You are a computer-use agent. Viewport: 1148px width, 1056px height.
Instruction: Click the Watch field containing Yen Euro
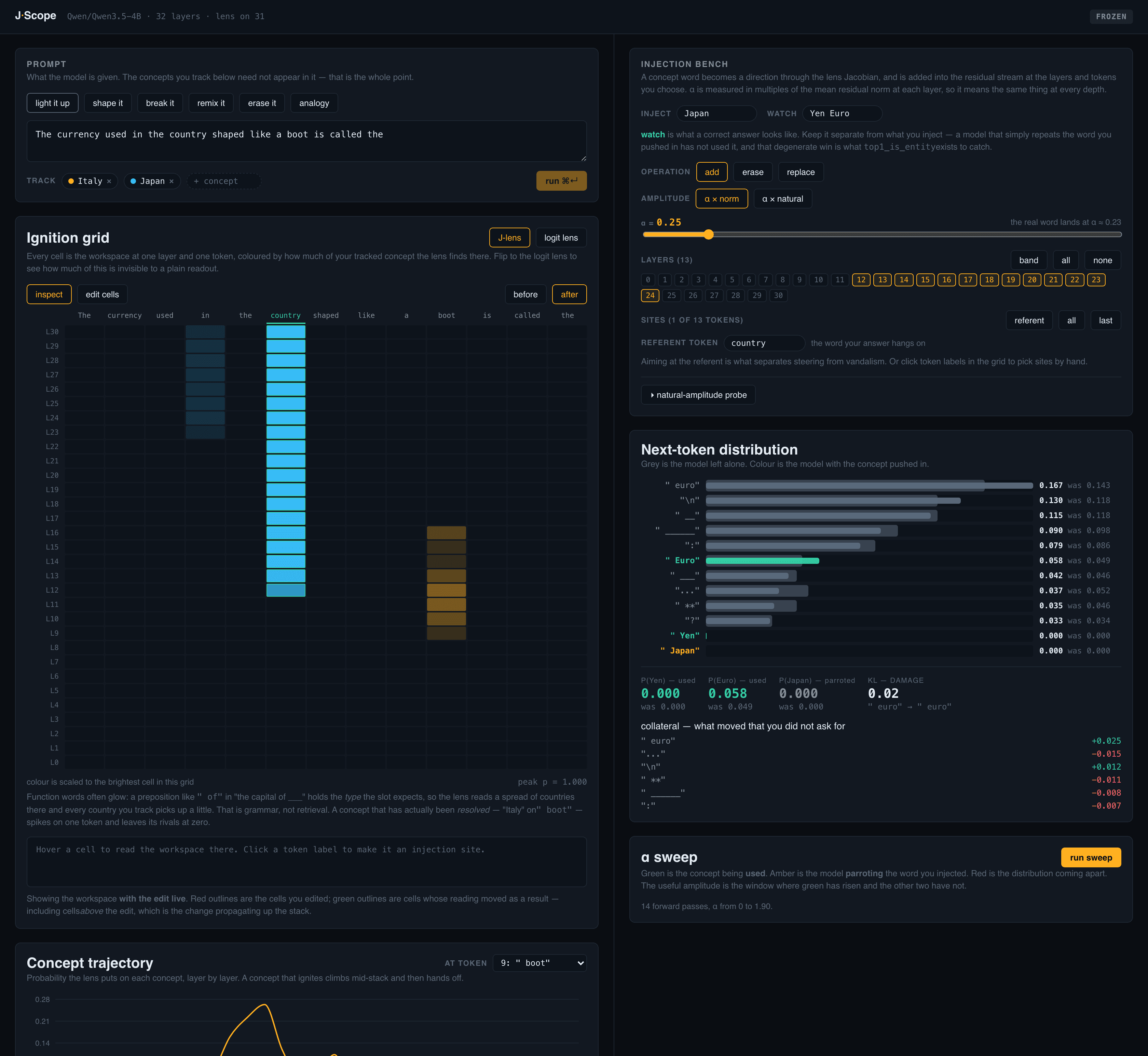click(842, 113)
